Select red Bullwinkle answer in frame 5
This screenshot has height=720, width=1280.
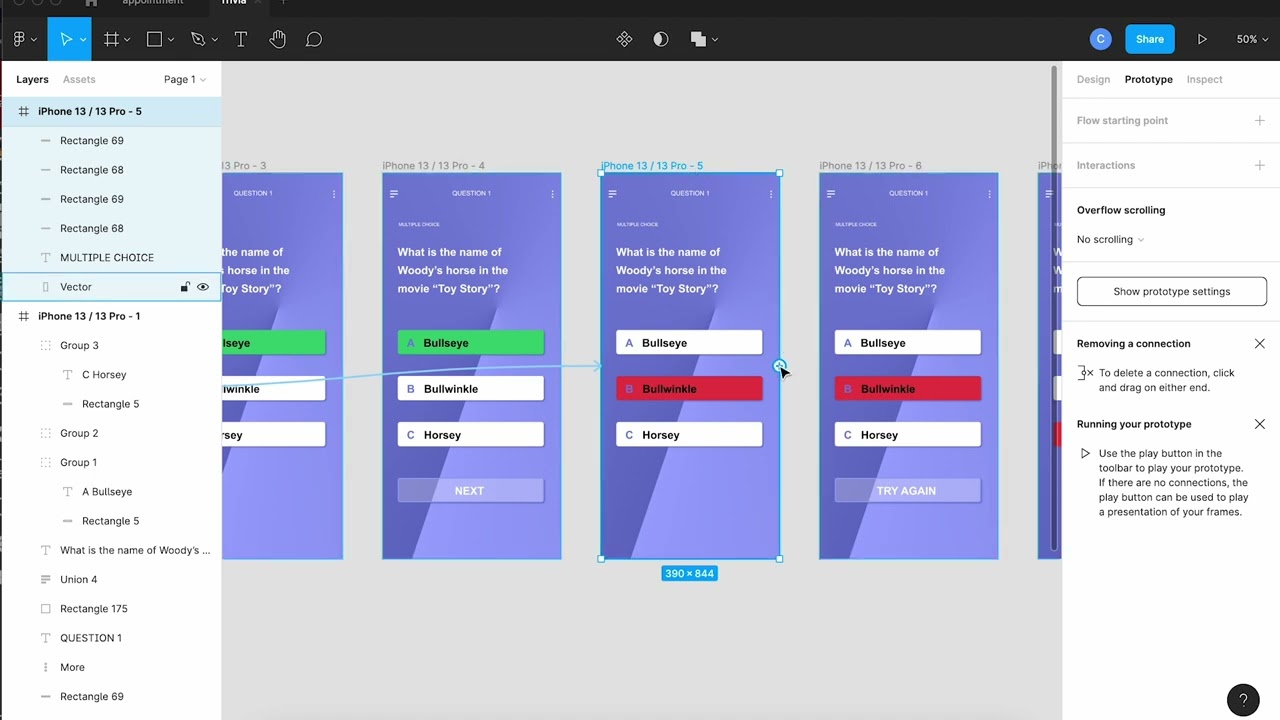(689, 389)
